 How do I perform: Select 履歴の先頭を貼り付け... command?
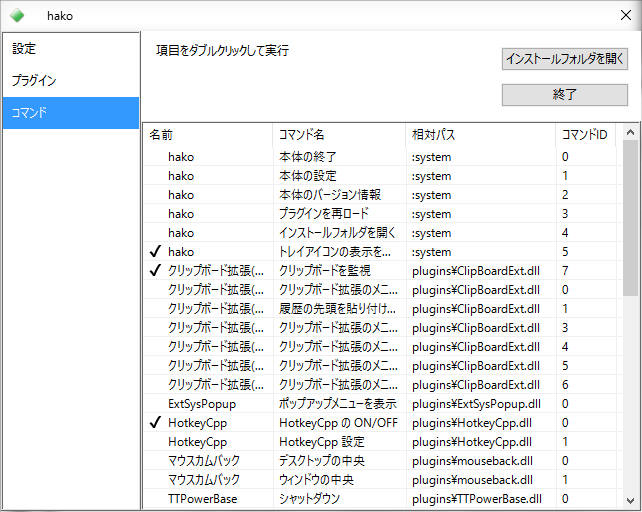pos(338,308)
